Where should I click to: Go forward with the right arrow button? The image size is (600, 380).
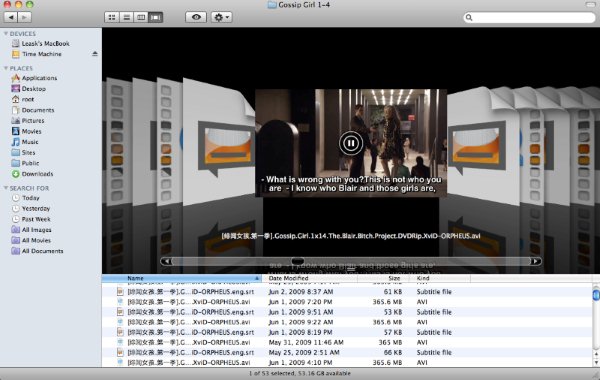point(24,17)
